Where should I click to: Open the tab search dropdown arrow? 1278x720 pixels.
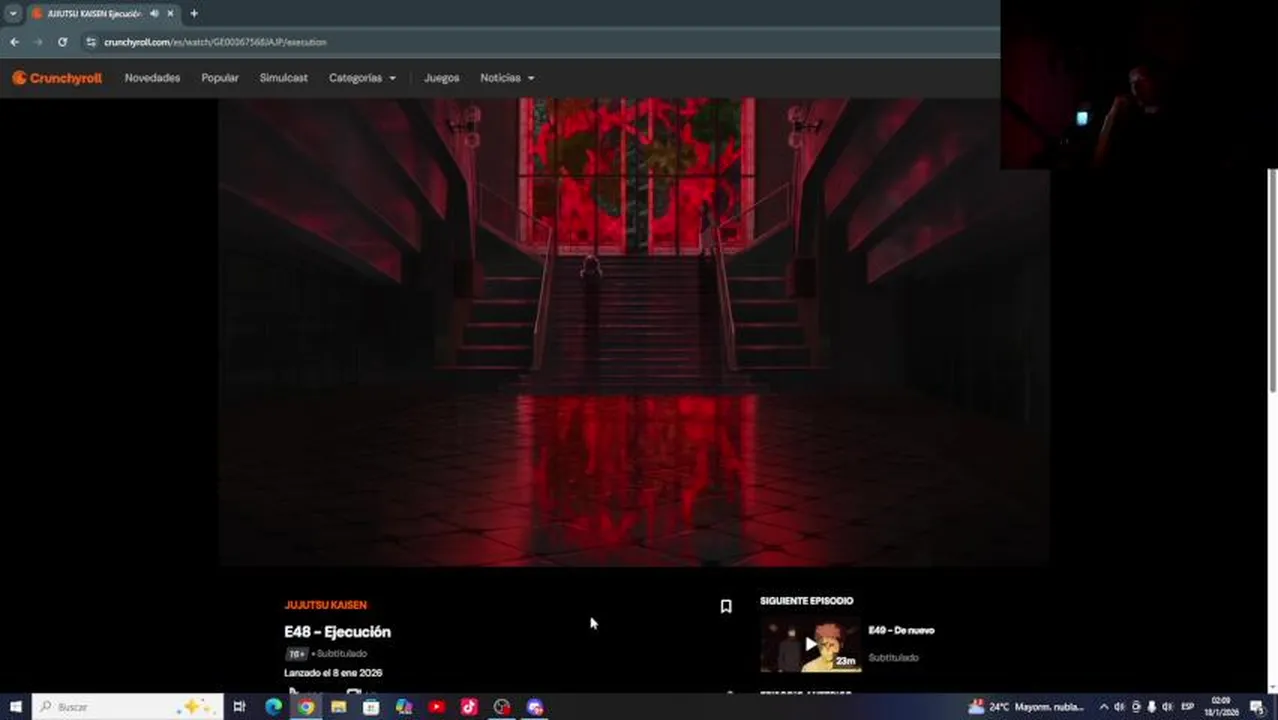click(x=12, y=13)
